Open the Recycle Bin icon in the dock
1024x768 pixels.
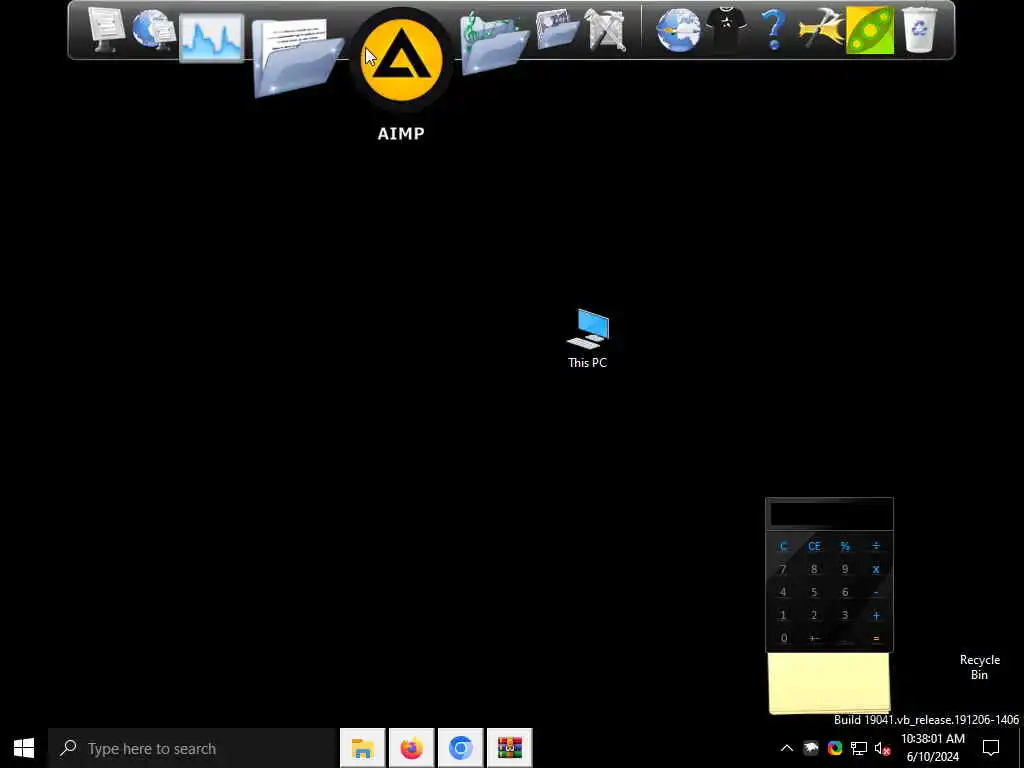coord(919,29)
